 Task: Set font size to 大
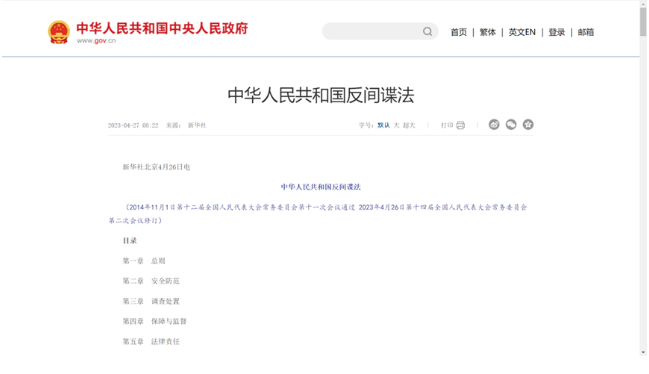(x=396, y=125)
